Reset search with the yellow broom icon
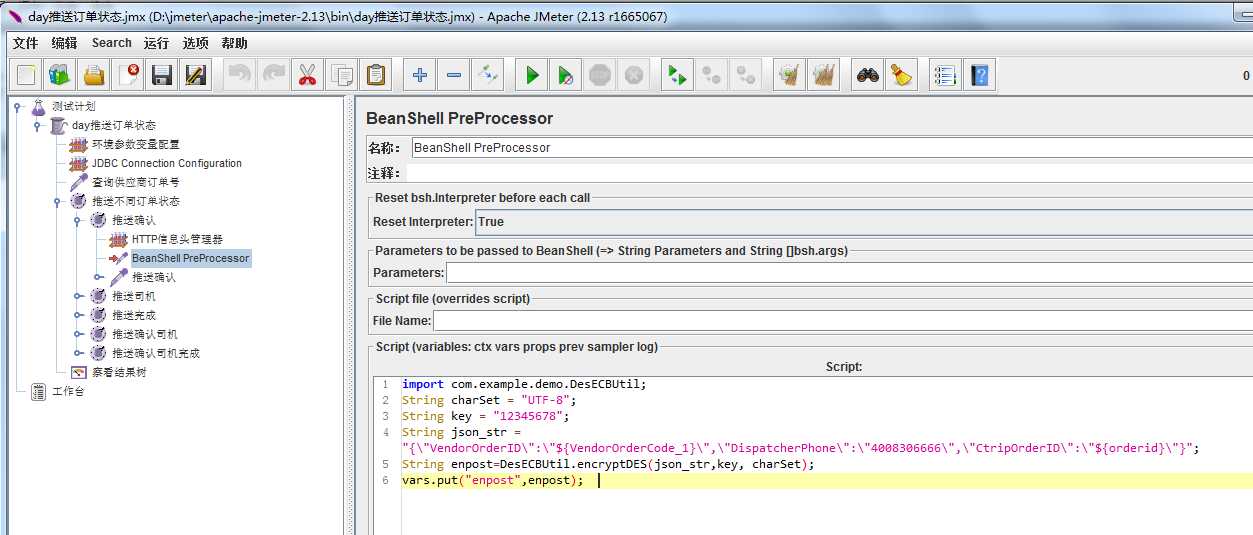 tap(902, 75)
